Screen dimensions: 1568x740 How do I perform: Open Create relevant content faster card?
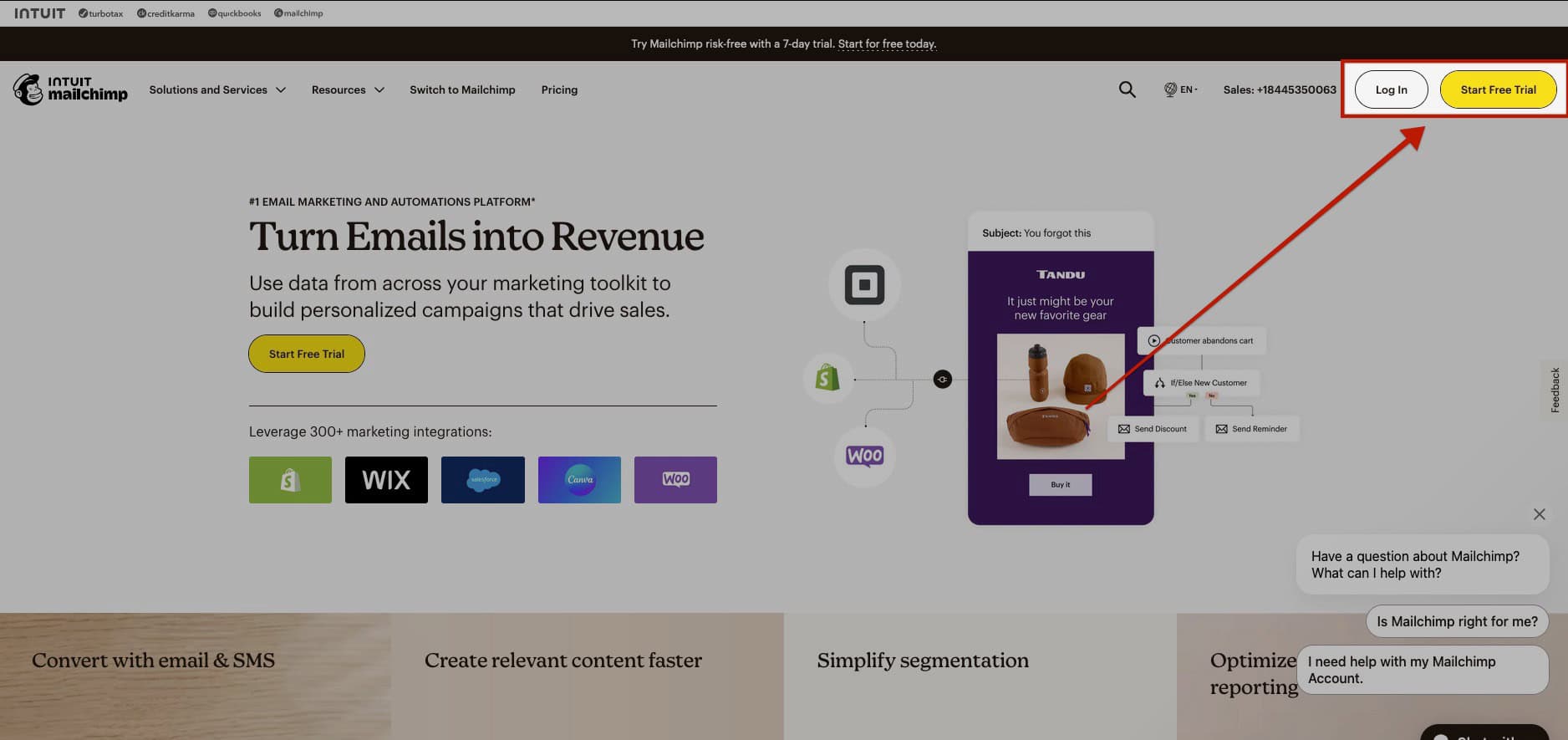(588, 676)
